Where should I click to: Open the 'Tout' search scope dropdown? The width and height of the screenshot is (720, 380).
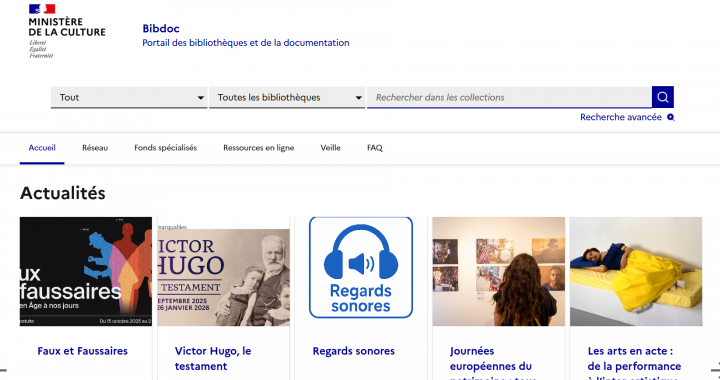129,97
